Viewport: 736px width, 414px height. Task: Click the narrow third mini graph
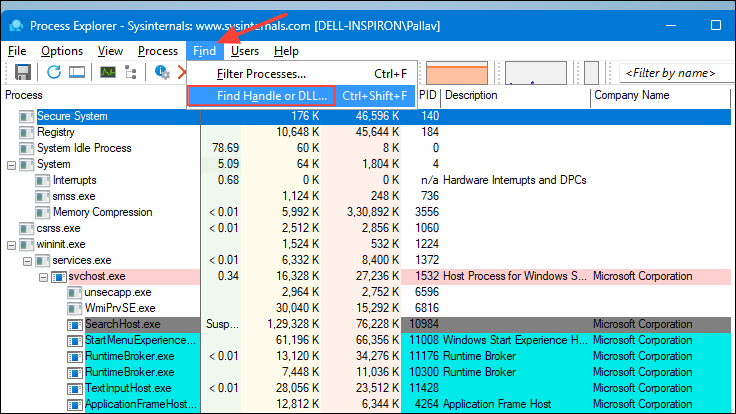point(591,73)
